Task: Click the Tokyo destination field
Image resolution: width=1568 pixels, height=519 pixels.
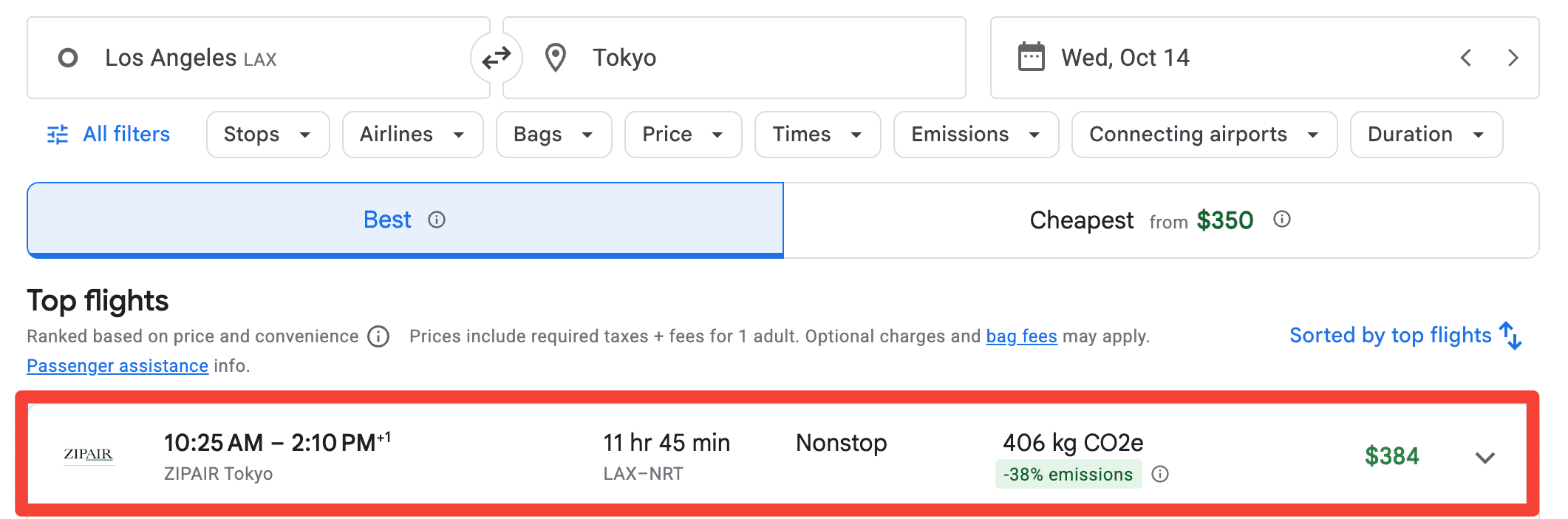Action: coord(734,58)
